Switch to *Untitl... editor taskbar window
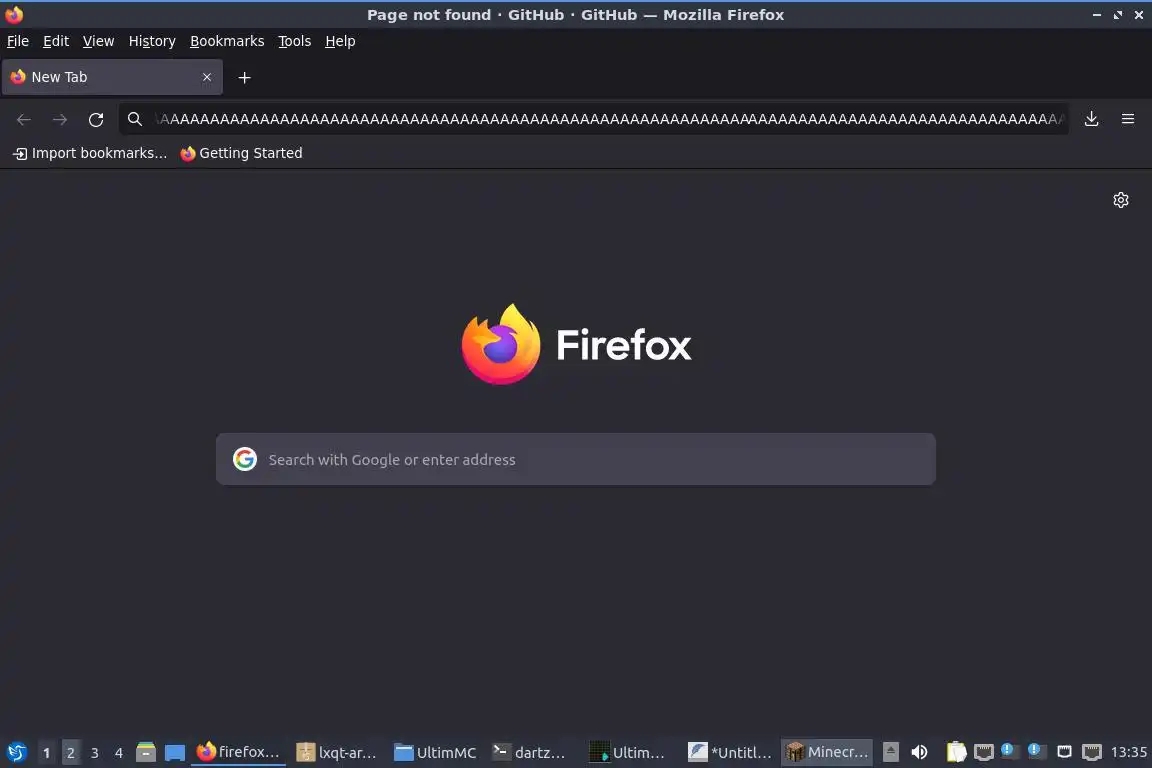The width and height of the screenshot is (1152, 768). (x=730, y=753)
